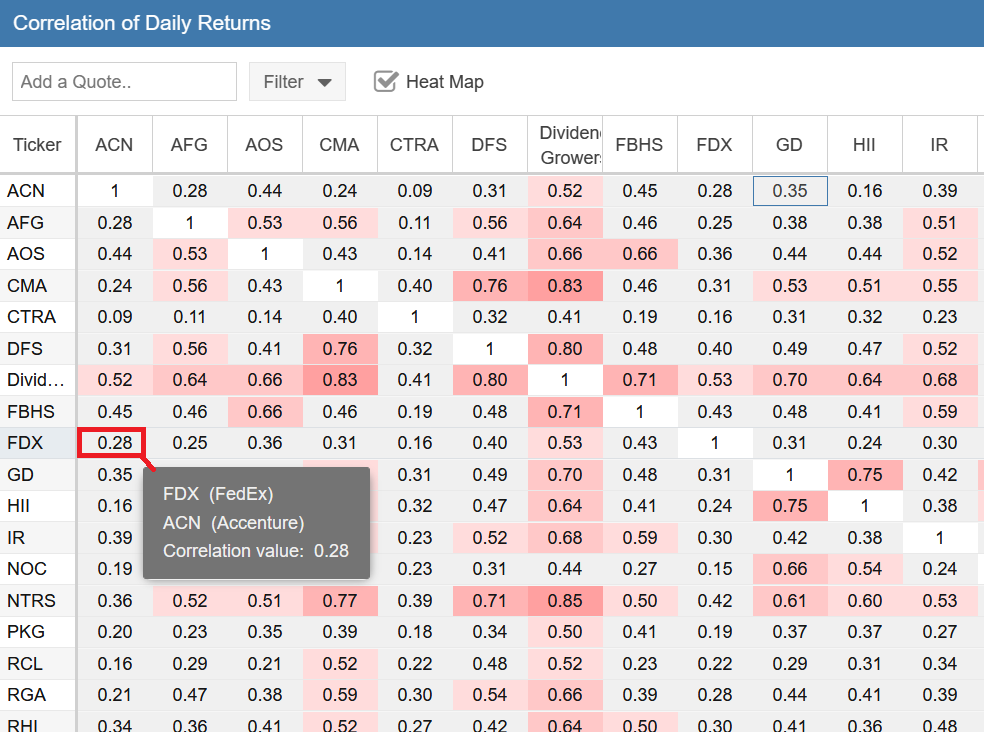
Task: Click the HII column header
Action: pyautogui.click(x=864, y=145)
